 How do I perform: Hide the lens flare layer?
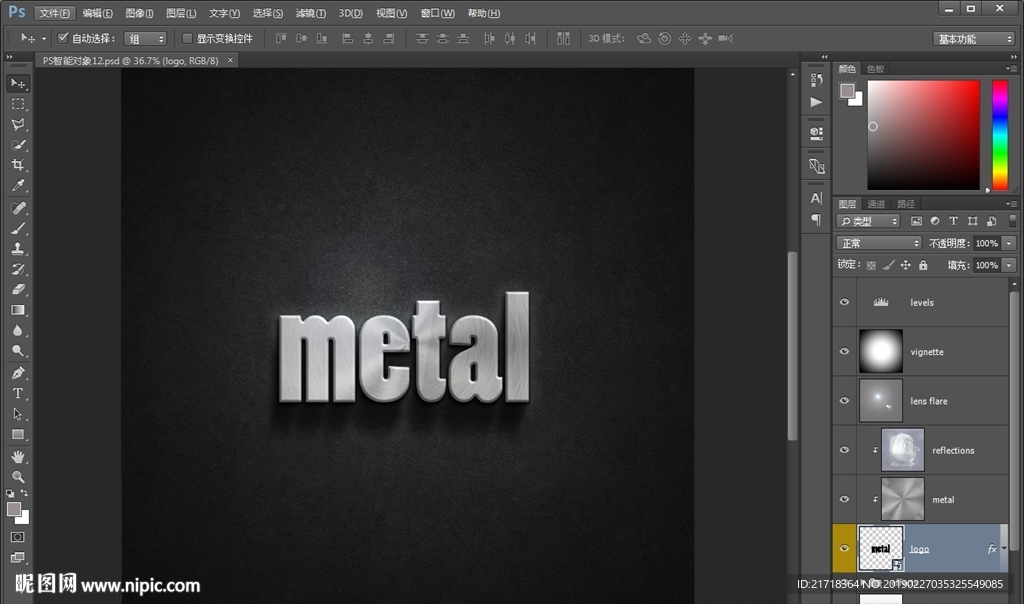(x=844, y=401)
